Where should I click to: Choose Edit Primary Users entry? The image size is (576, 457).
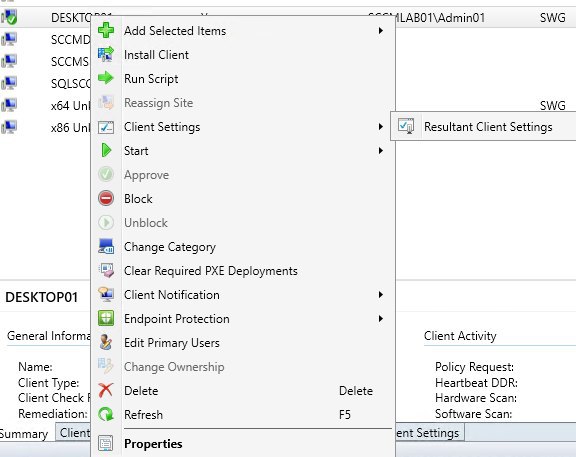[242, 343]
